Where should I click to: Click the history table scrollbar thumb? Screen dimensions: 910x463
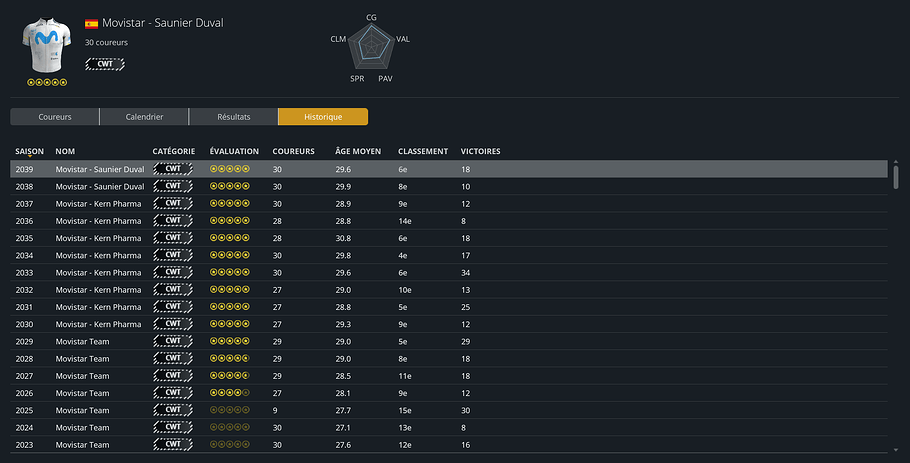click(896, 177)
